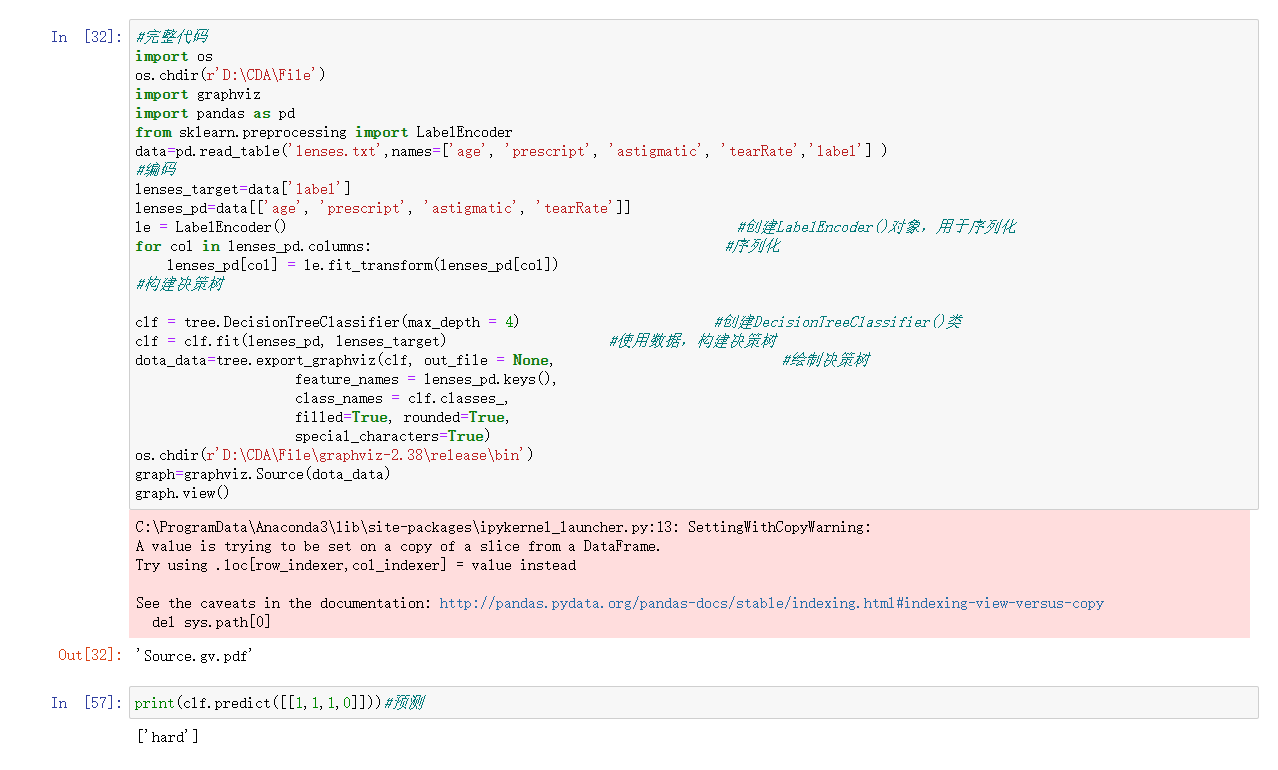Click the In [32] cell prompt

86,37
